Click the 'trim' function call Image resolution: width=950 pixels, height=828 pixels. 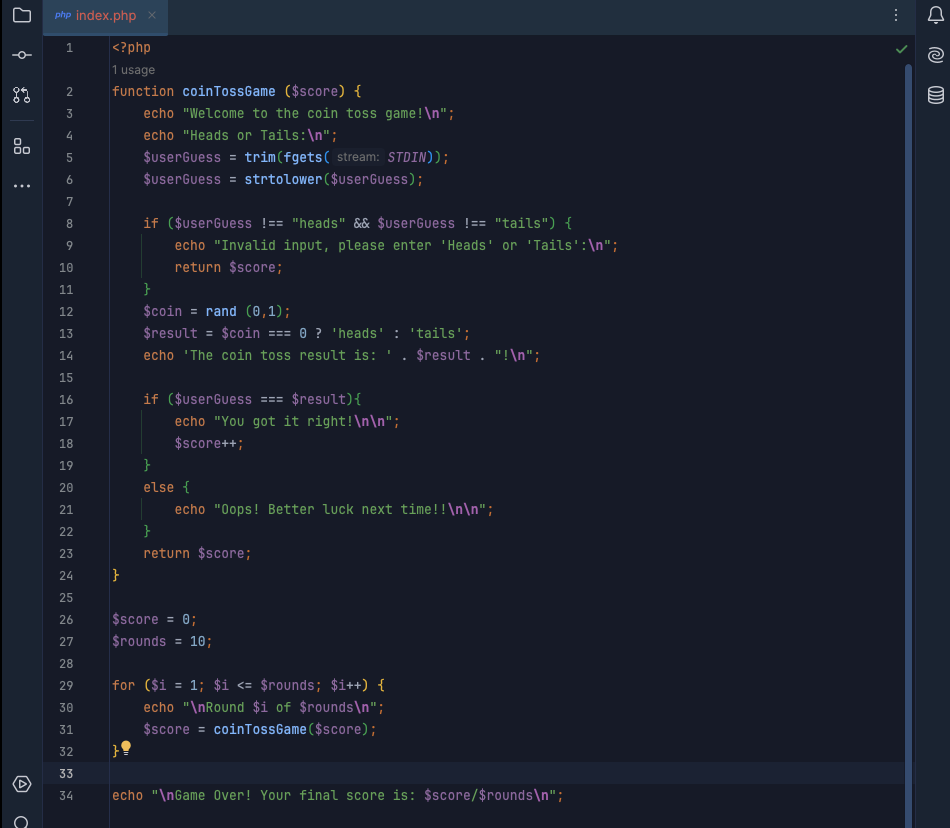(x=260, y=157)
